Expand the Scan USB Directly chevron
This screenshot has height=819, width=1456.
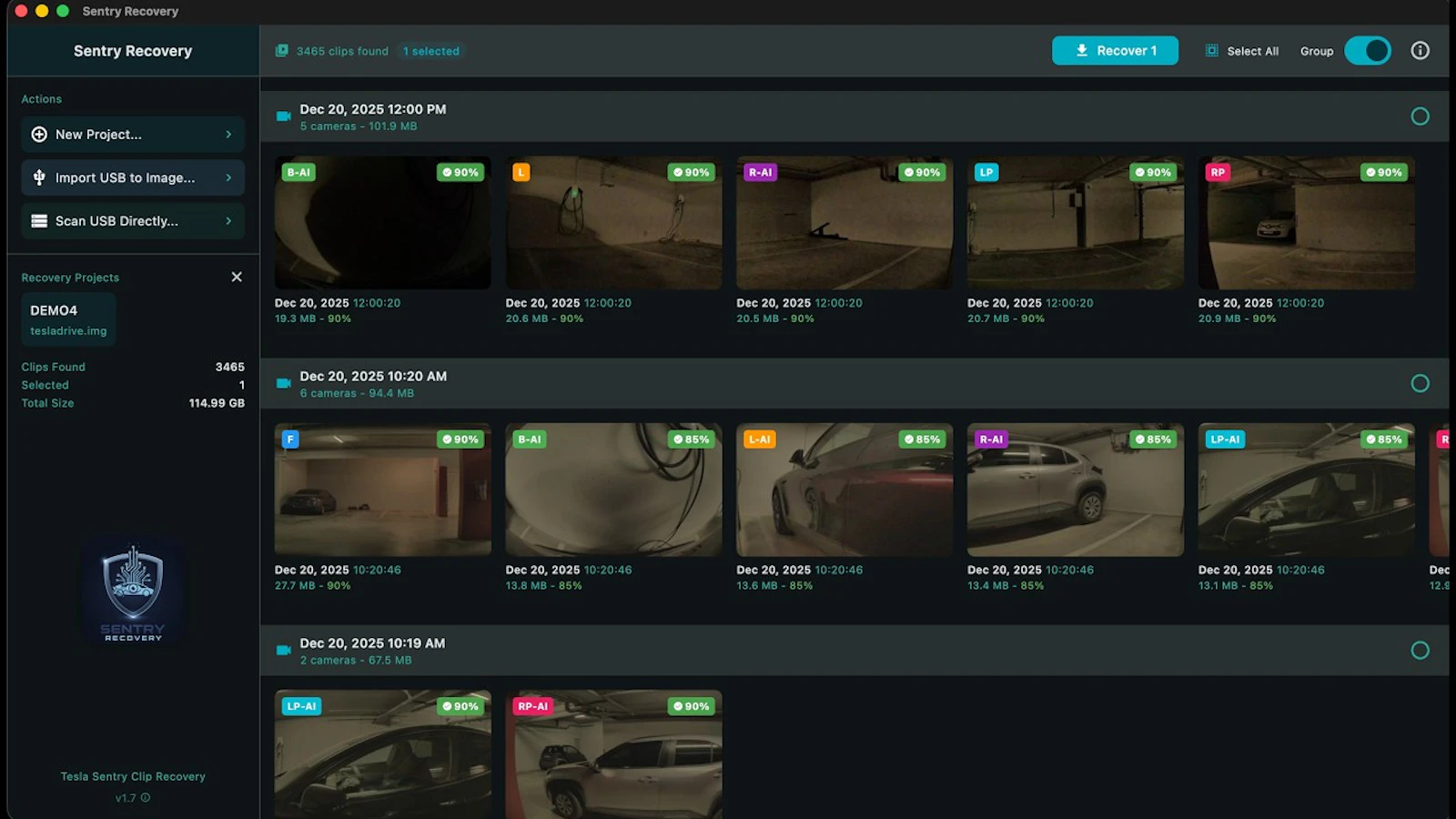[228, 221]
